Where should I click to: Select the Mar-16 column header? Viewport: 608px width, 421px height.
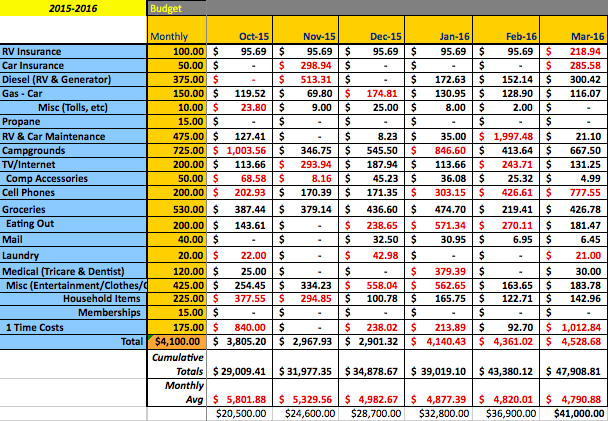click(574, 30)
